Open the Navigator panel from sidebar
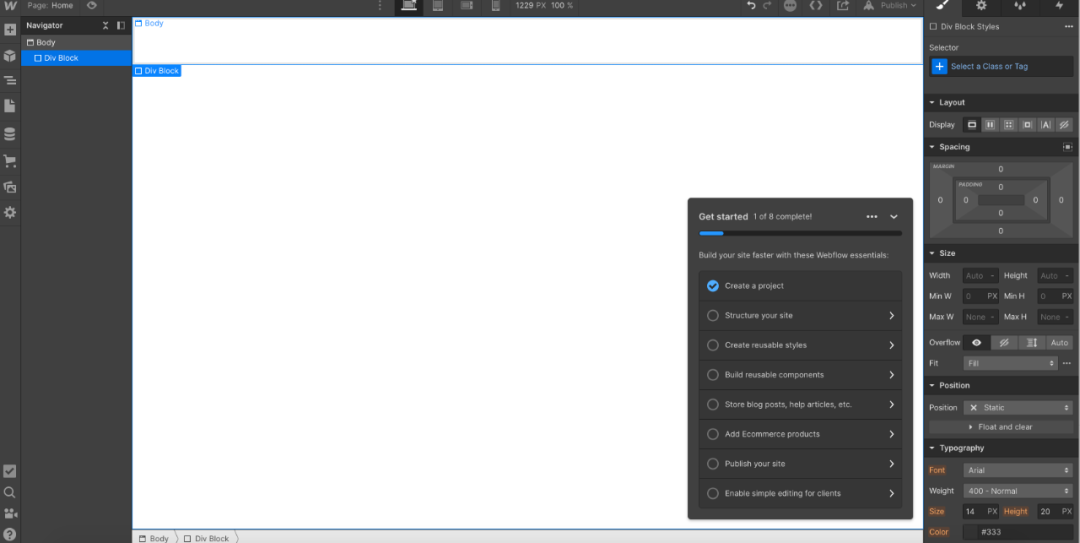Image resolution: width=1080 pixels, height=543 pixels. pyautogui.click(x=10, y=81)
